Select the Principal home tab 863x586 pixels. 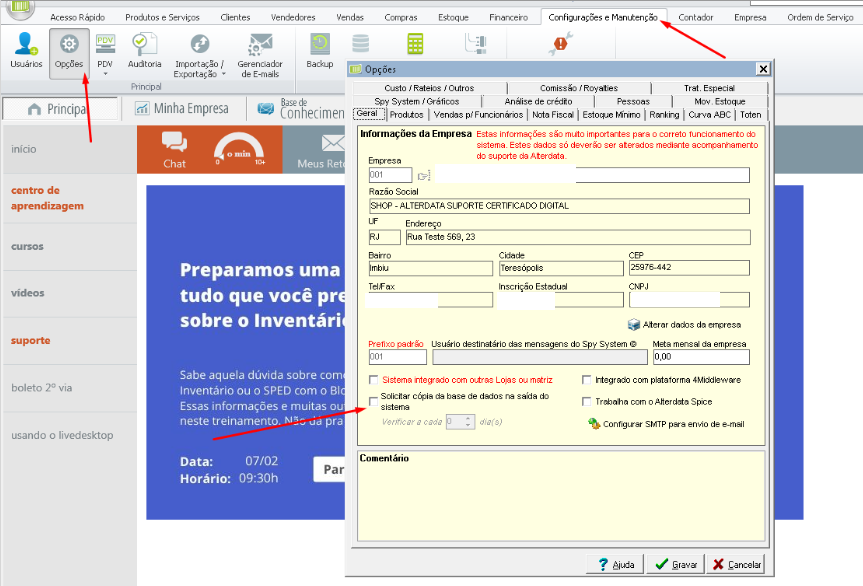(61, 108)
